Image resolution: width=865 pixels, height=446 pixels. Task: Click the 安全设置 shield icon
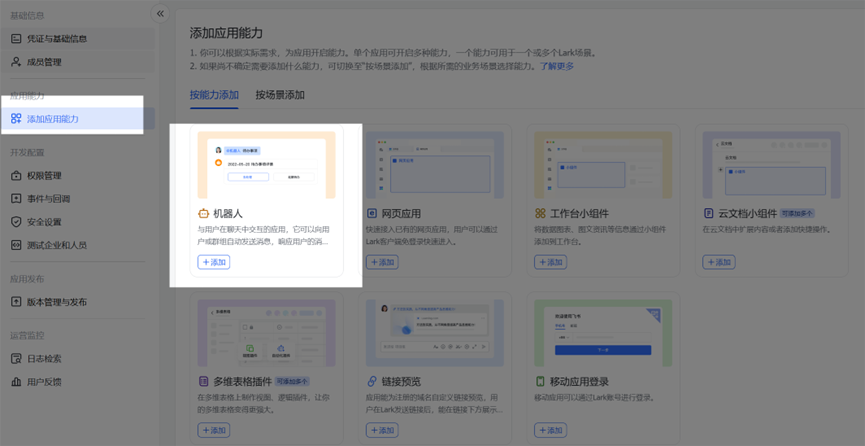pyautogui.click(x=16, y=222)
